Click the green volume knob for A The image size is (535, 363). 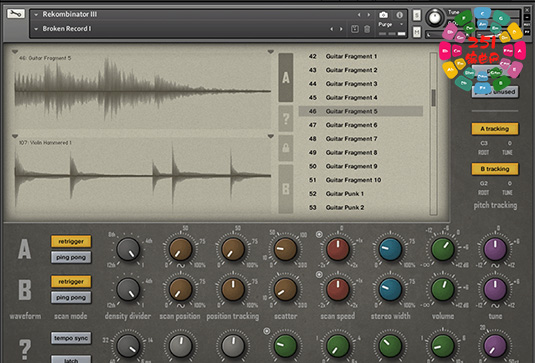(443, 249)
